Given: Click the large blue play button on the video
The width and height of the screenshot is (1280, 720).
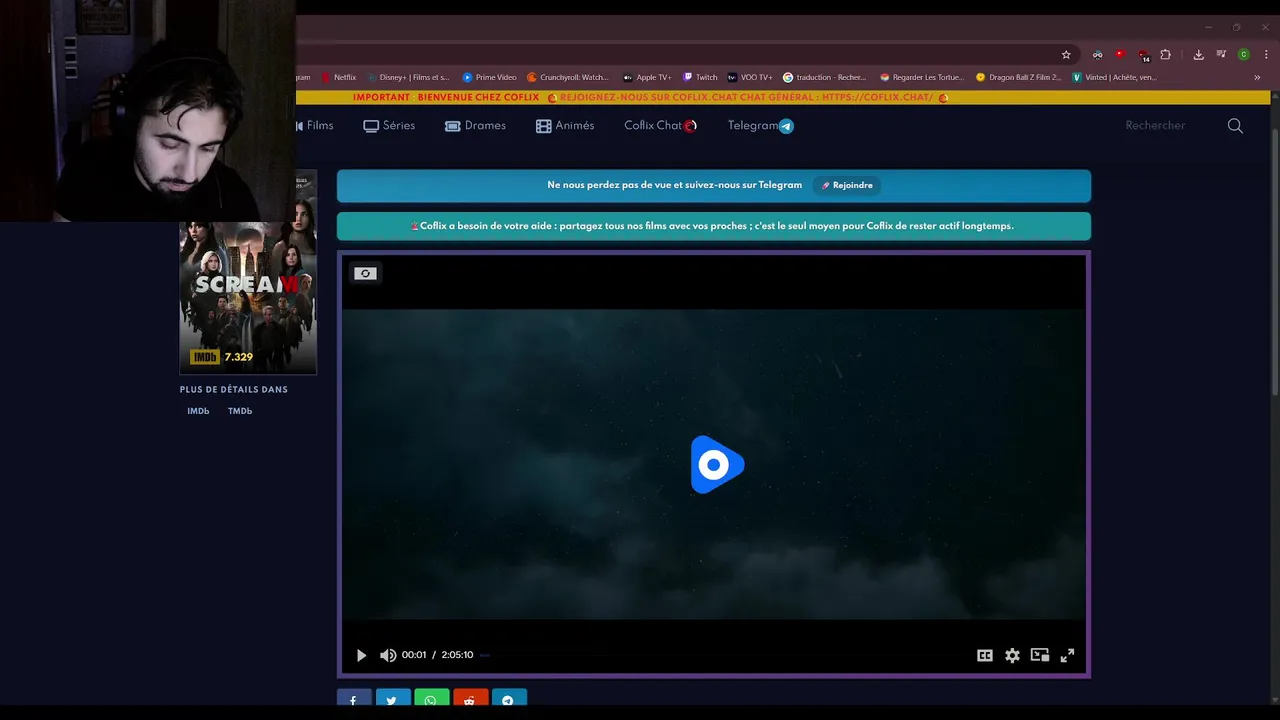Looking at the screenshot, I should [x=717, y=465].
